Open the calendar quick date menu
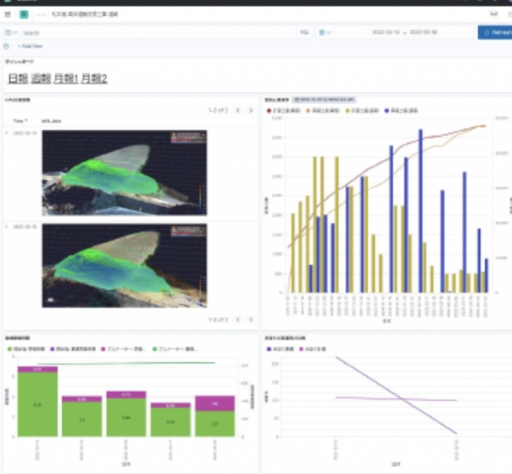Image resolution: width=512 pixels, height=474 pixels. [325, 32]
